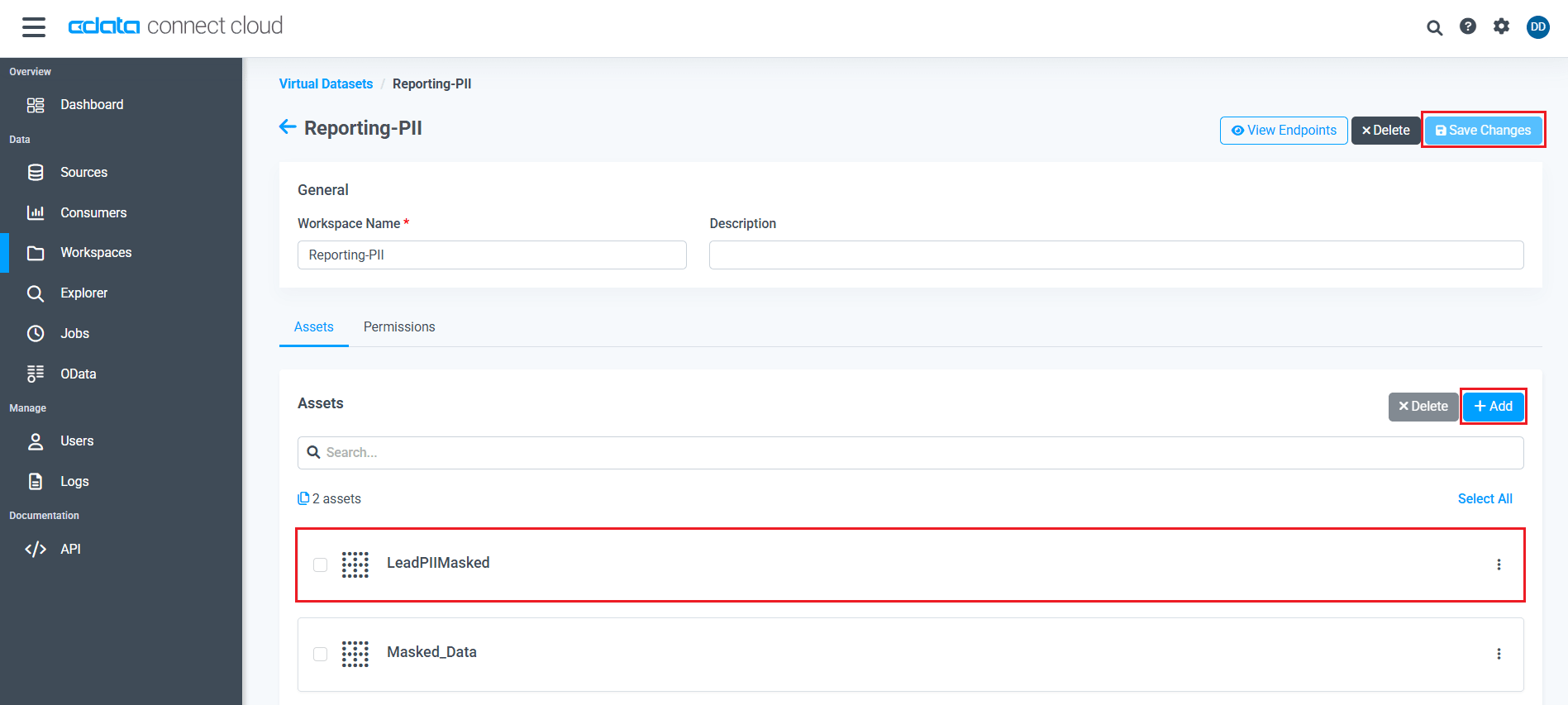Open the help question mark icon
1568x705 pixels.
coord(1467,26)
